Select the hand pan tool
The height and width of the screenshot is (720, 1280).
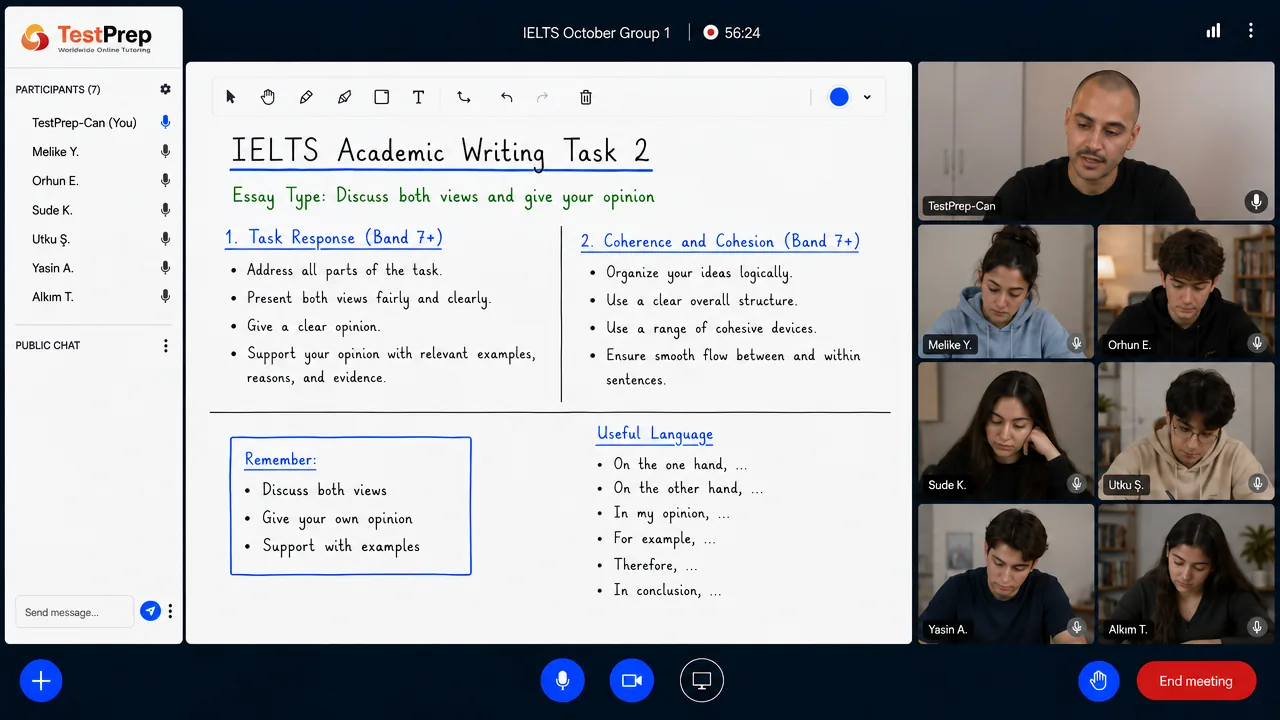coord(268,97)
